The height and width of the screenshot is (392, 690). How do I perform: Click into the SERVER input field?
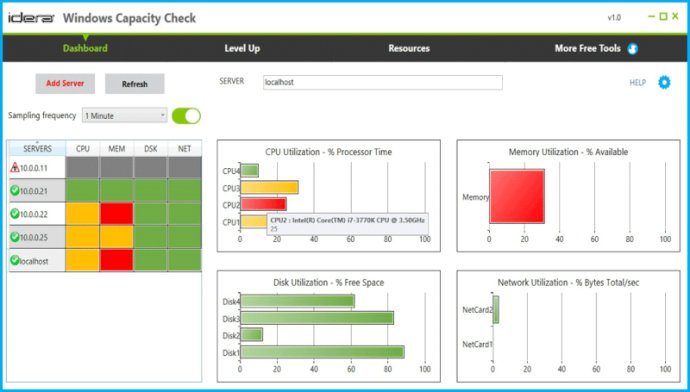382,82
